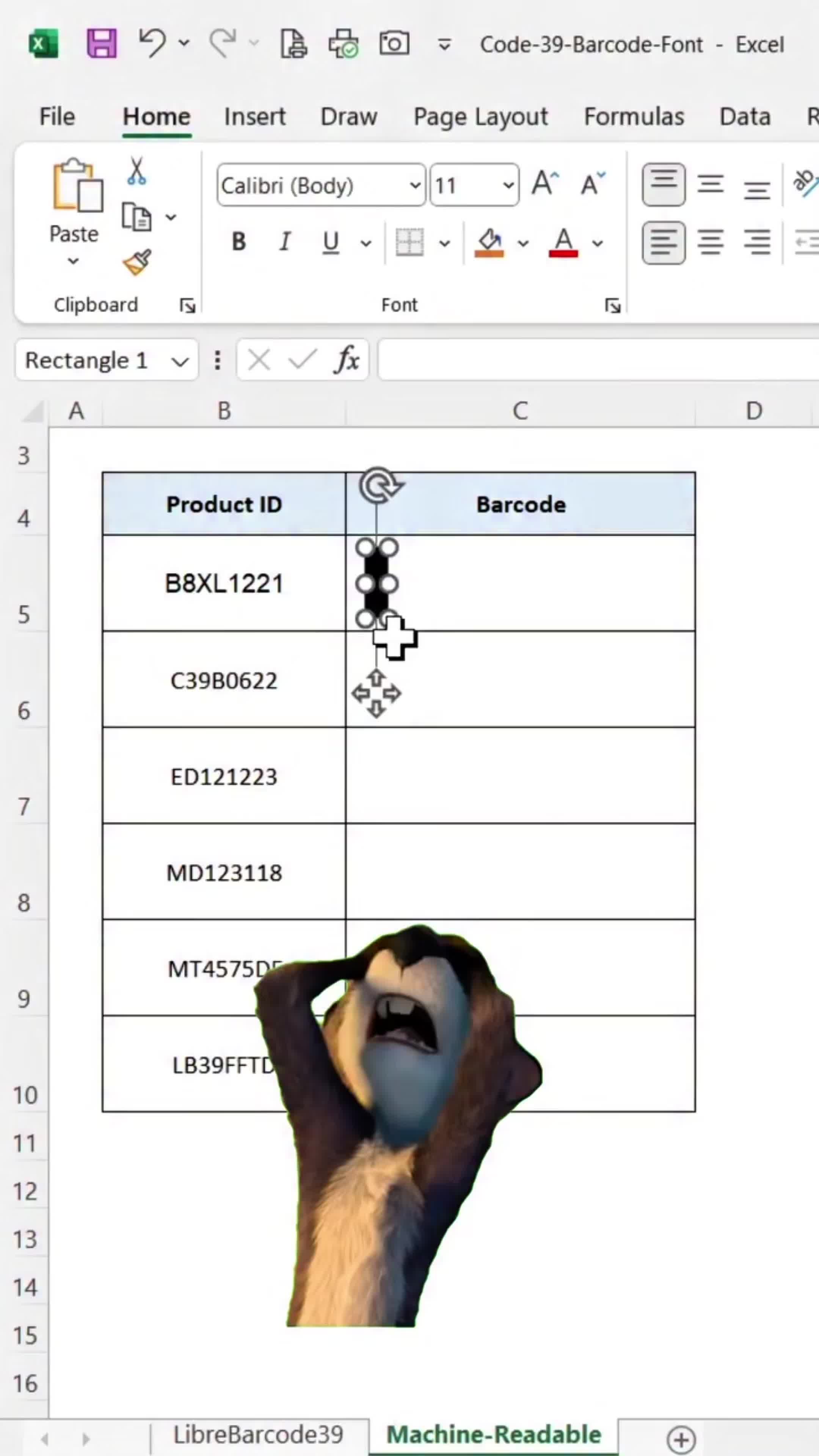Viewport: 819px width, 1456px height.
Task: Cut the selection with scissors icon
Action: (x=136, y=171)
